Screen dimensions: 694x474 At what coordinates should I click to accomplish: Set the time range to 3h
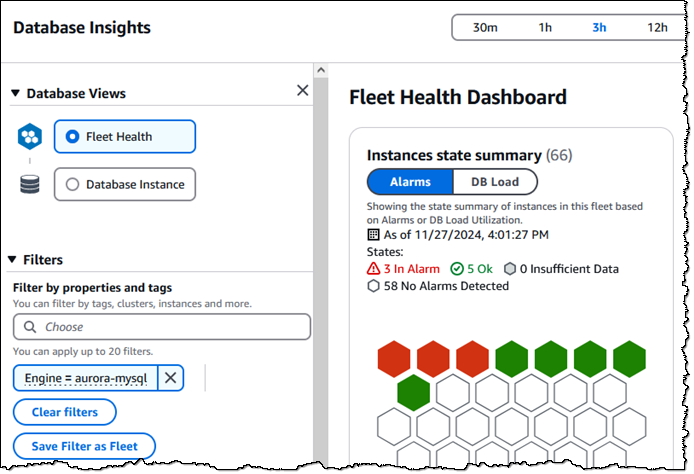599,27
